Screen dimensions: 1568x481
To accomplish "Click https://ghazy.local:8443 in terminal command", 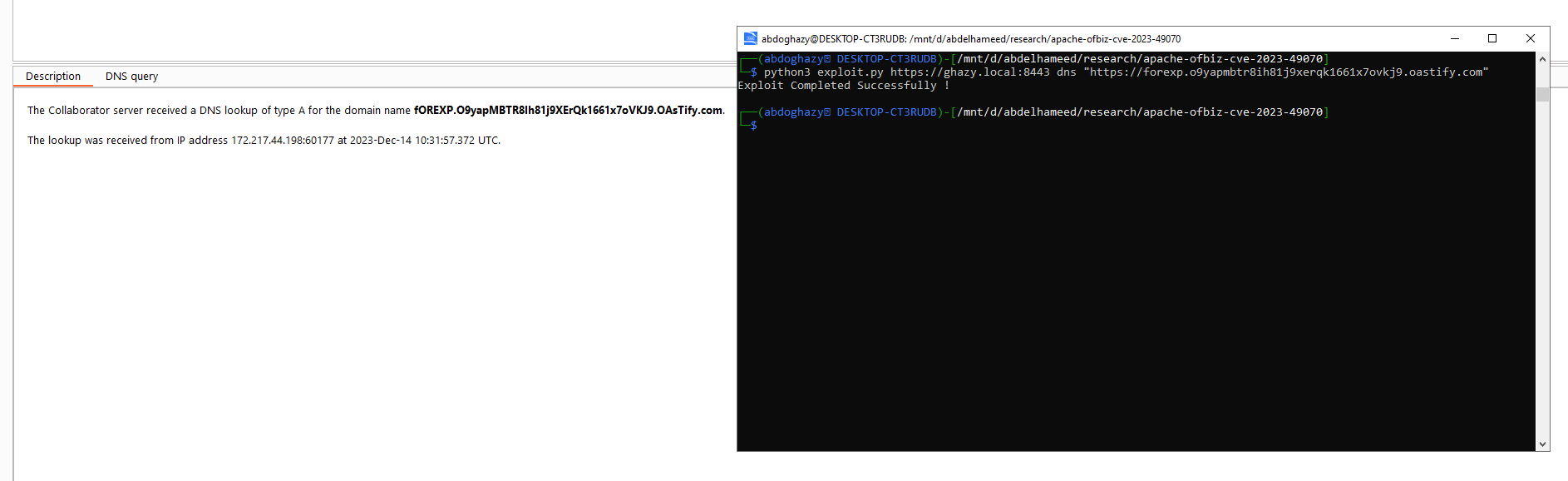I will [969, 72].
